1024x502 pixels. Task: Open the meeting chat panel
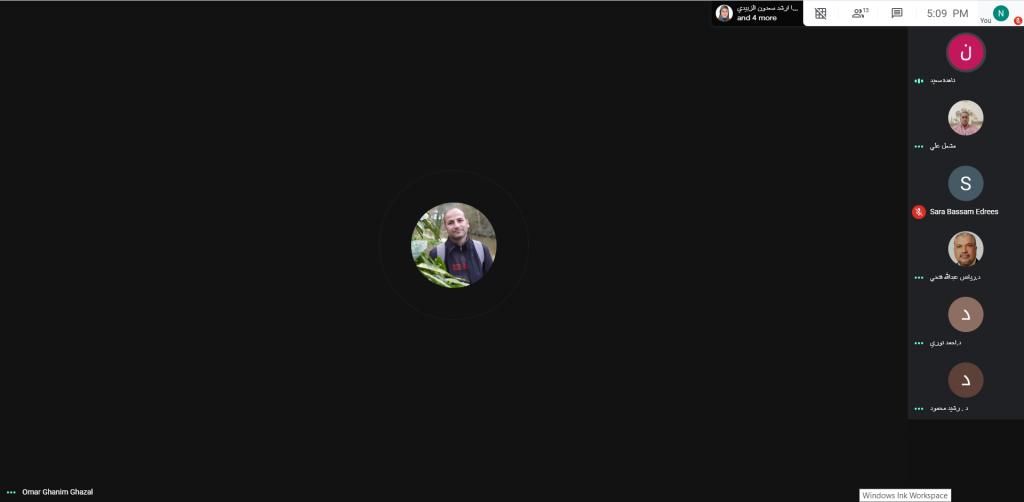coord(897,13)
